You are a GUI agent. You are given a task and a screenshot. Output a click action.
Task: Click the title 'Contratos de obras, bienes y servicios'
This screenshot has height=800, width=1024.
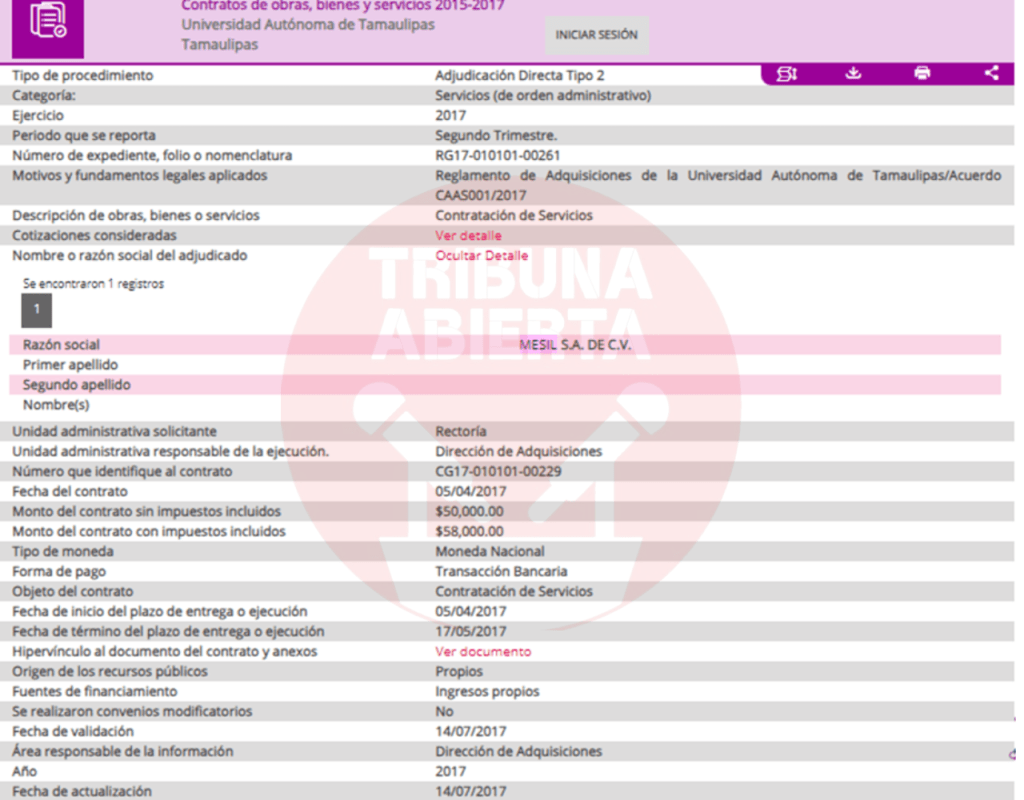[342, 6]
